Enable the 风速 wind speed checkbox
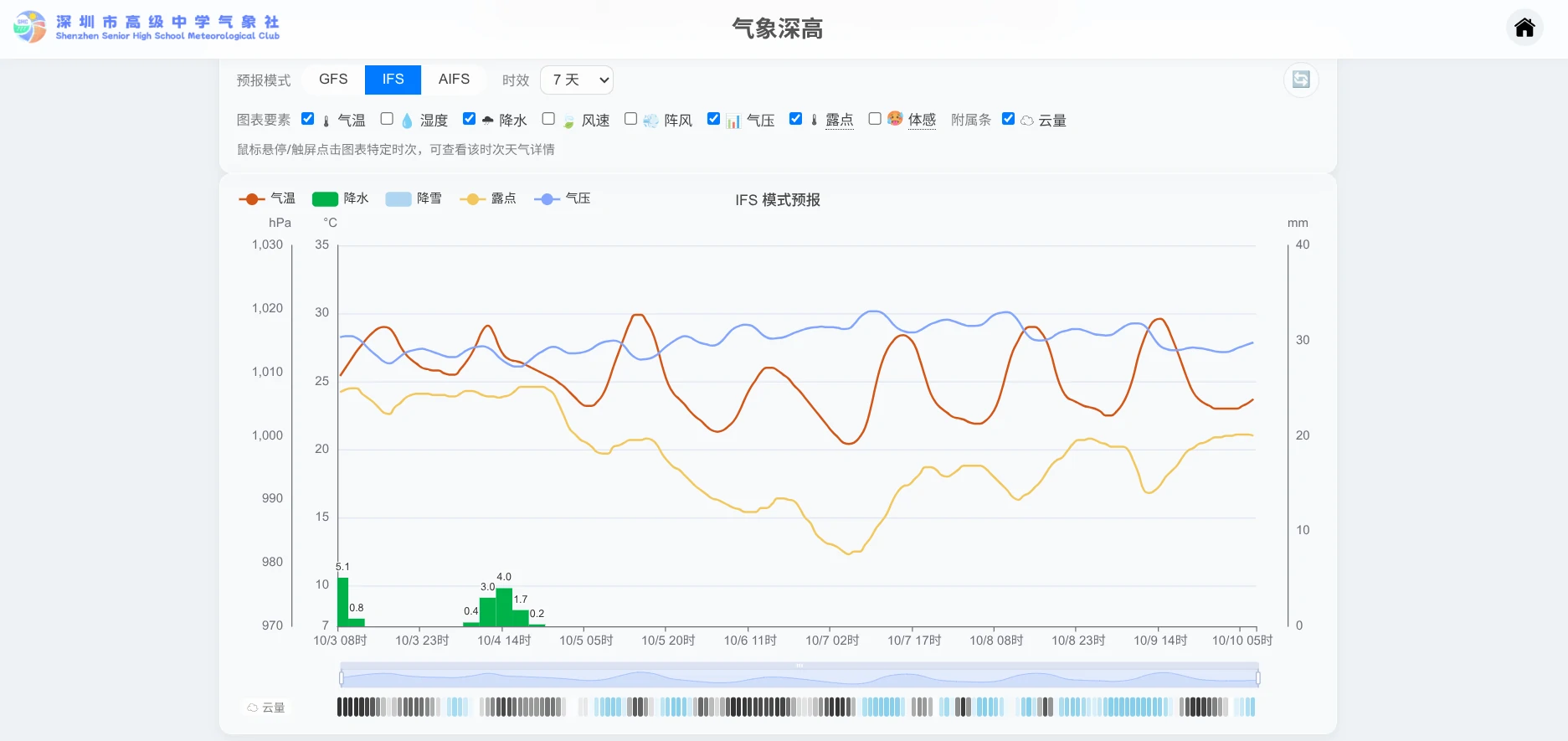Viewport: 1568px width, 741px height. (x=548, y=119)
